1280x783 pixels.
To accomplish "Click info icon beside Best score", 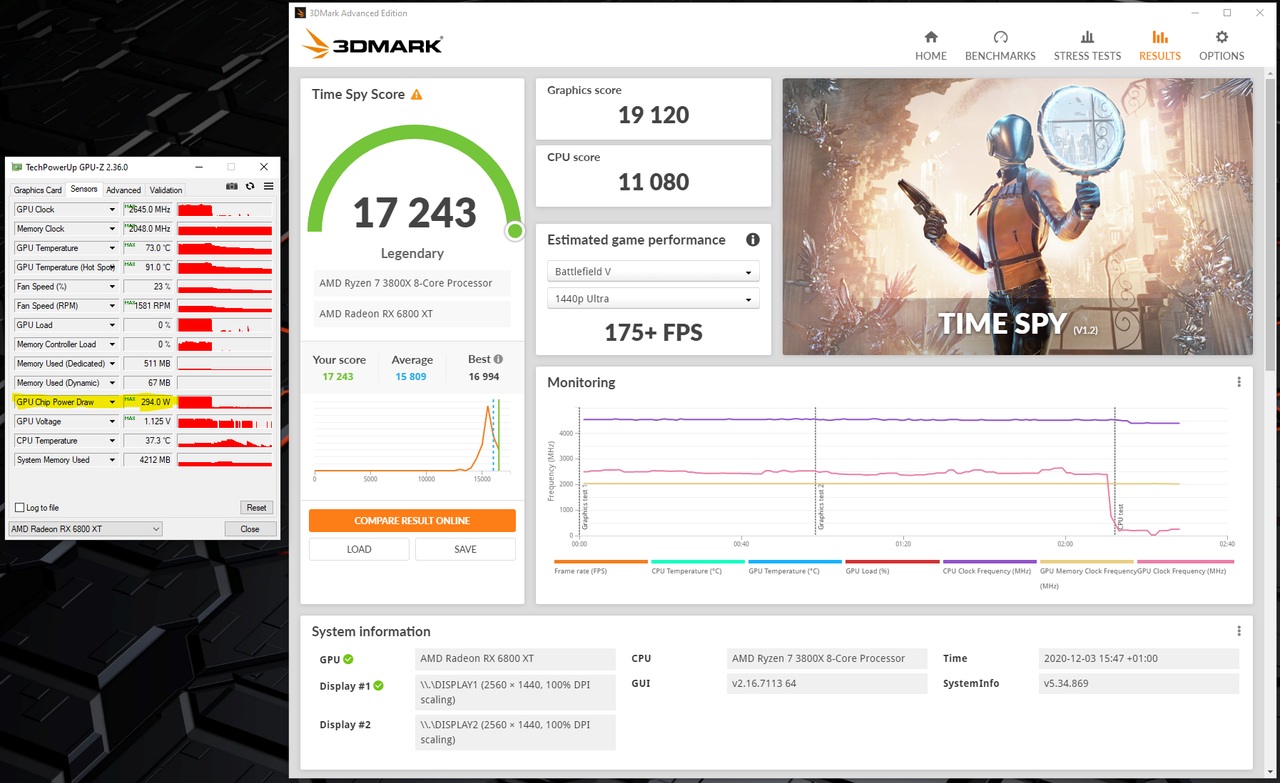I will (x=498, y=359).
